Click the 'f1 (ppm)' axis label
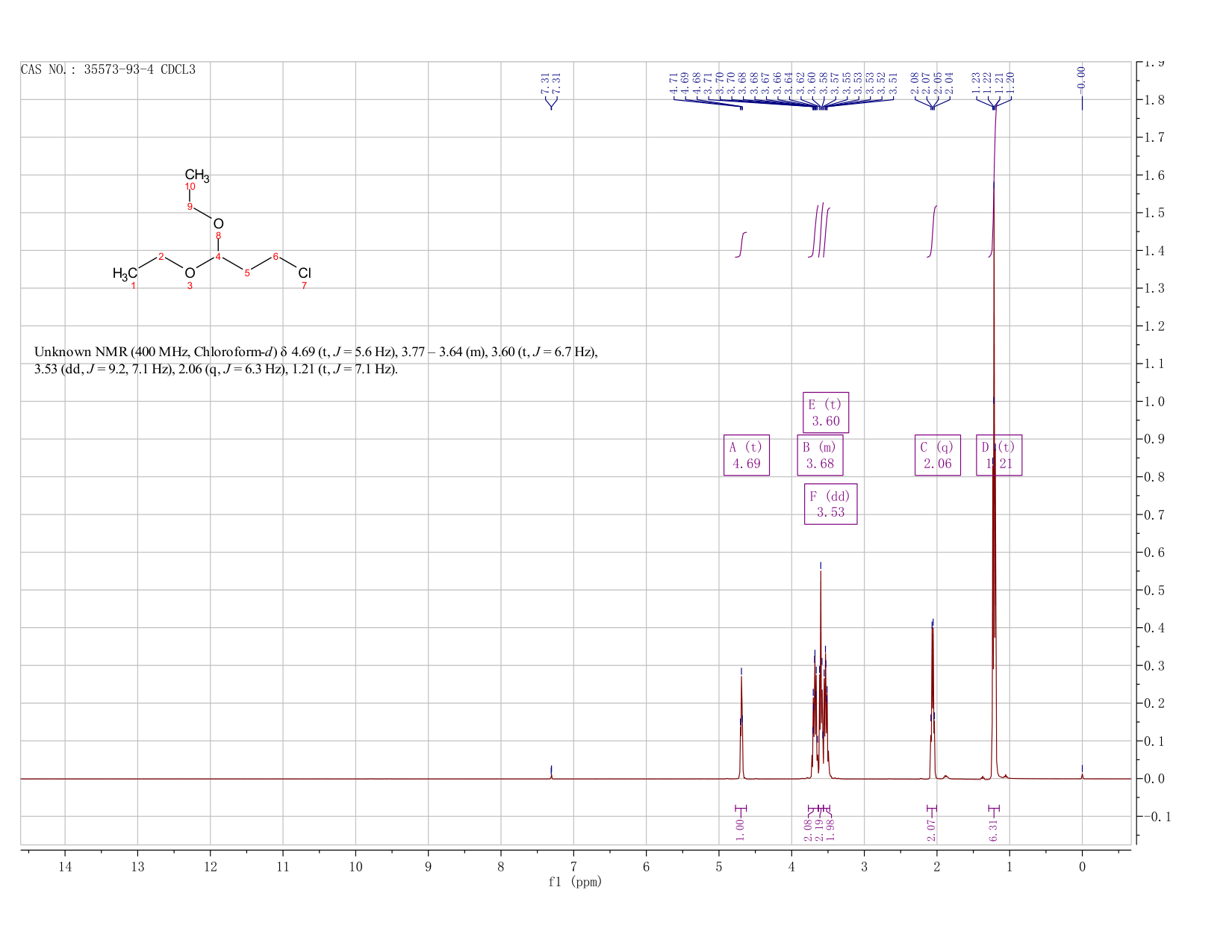Image resolution: width=1232 pixels, height=952 pixels. click(575, 882)
